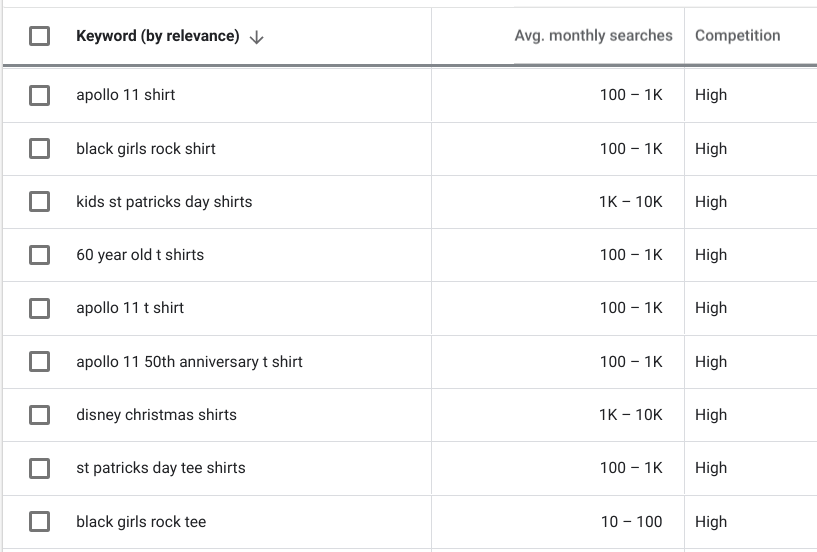Click High competition for black girls rock tee
The width and height of the screenshot is (817, 552).
(x=711, y=522)
